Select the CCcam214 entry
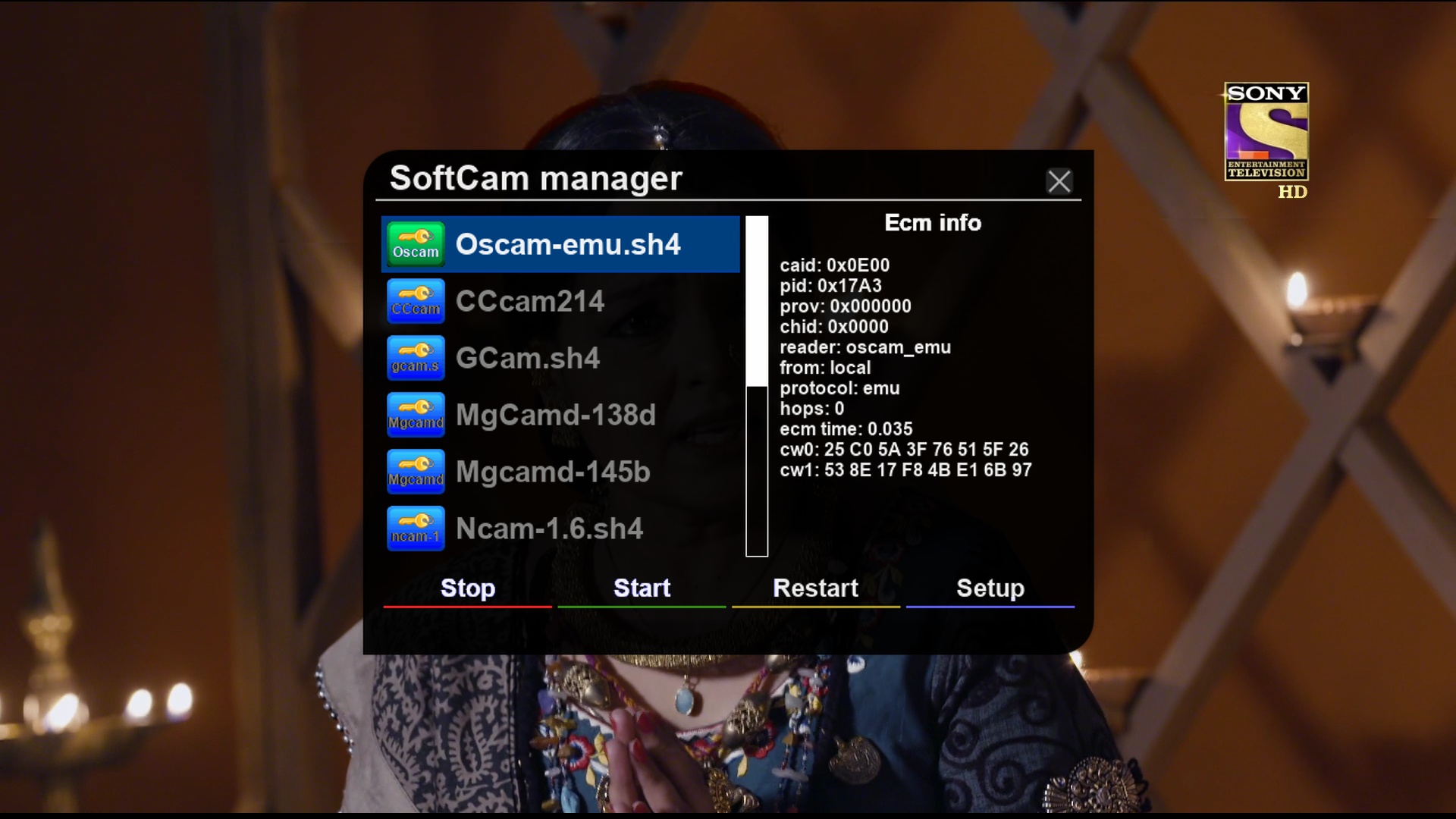This screenshot has width=1456, height=819. [529, 301]
